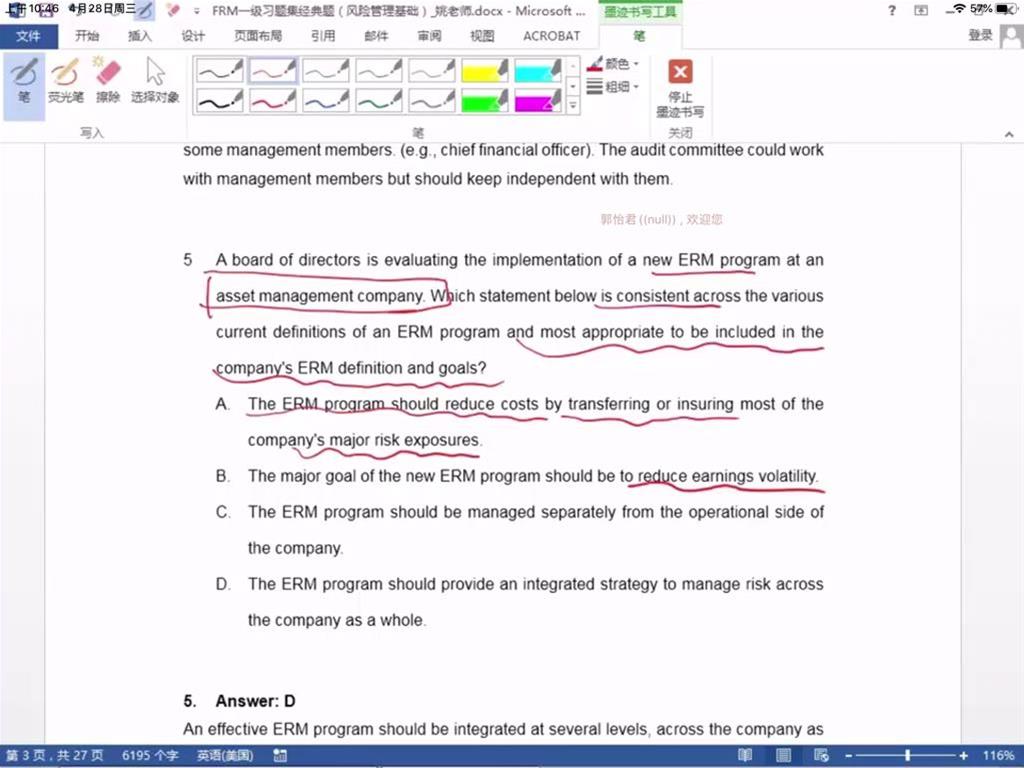The image size is (1024, 768).
Task: Open the 文件 (File) menu
Action: tap(28, 36)
